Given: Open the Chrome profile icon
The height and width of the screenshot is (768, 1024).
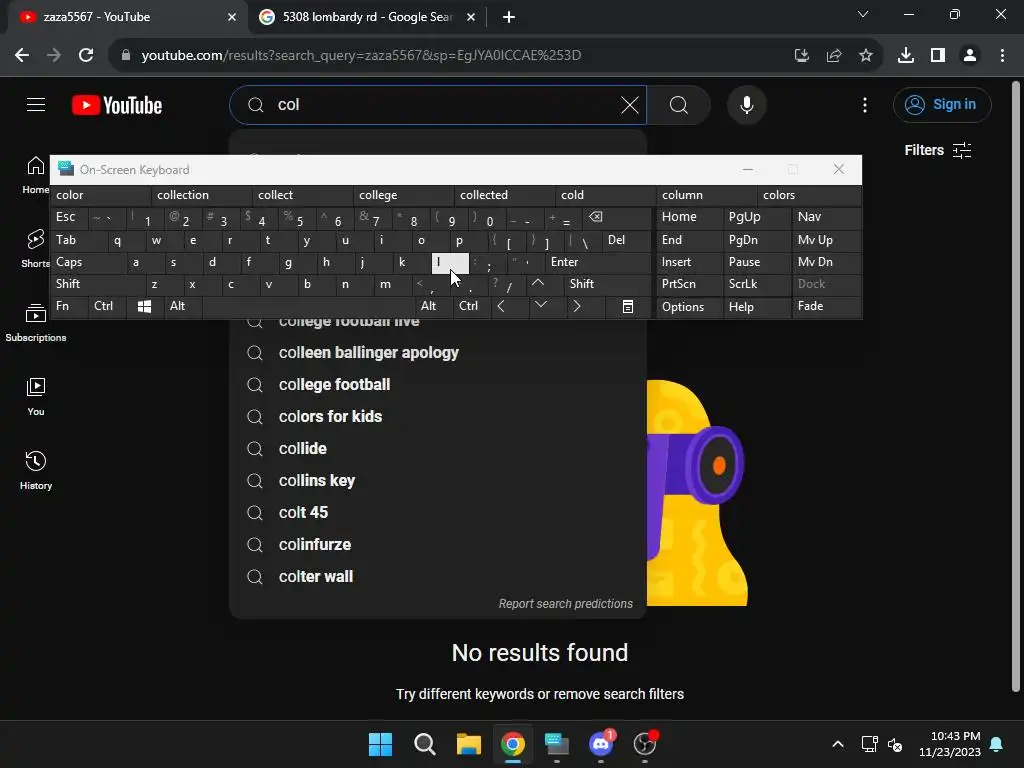Looking at the screenshot, I should click(x=970, y=56).
